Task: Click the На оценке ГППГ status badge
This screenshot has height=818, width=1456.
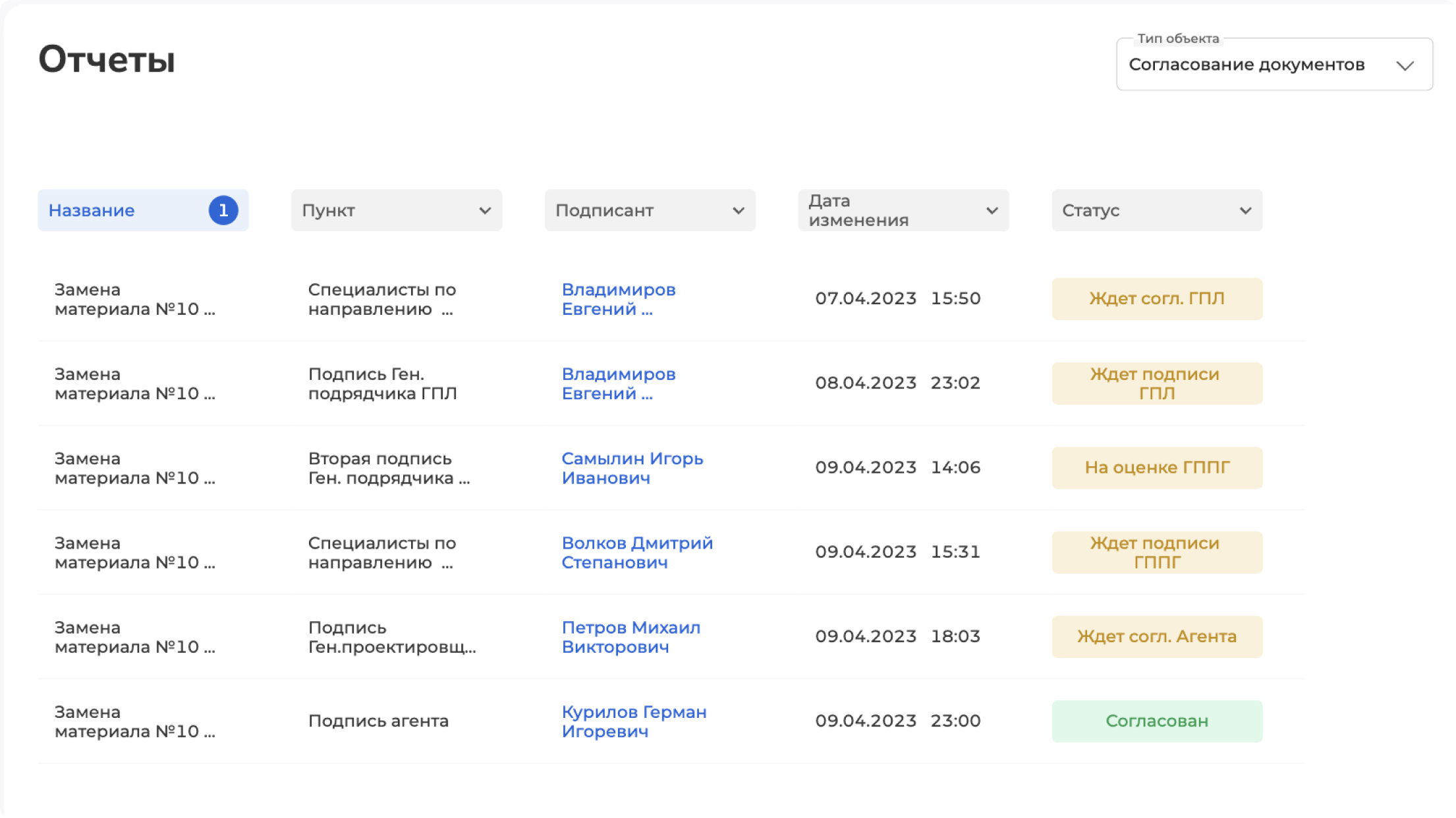Action: [x=1156, y=468]
